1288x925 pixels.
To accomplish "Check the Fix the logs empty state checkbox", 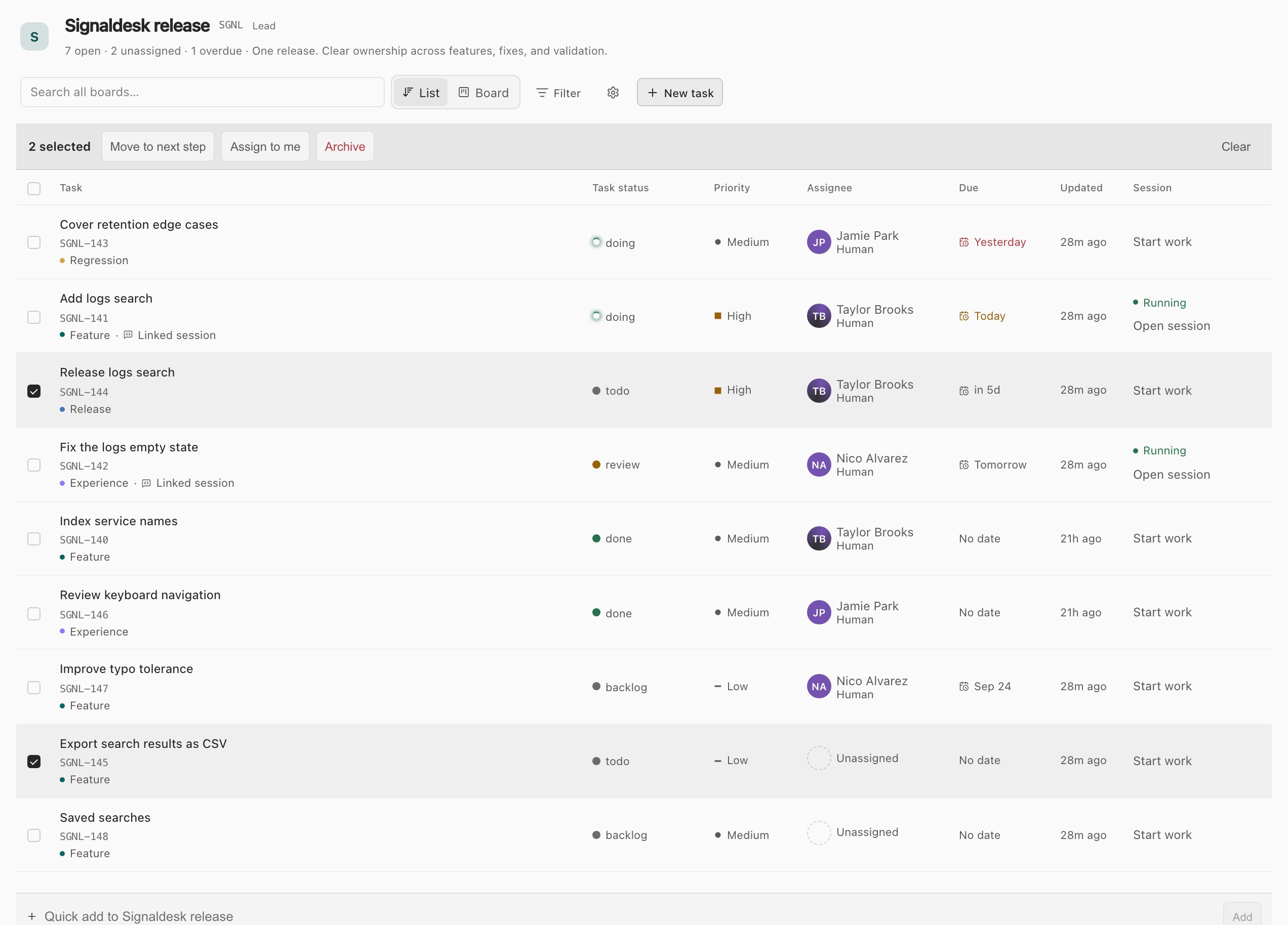I will pos(34,465).
